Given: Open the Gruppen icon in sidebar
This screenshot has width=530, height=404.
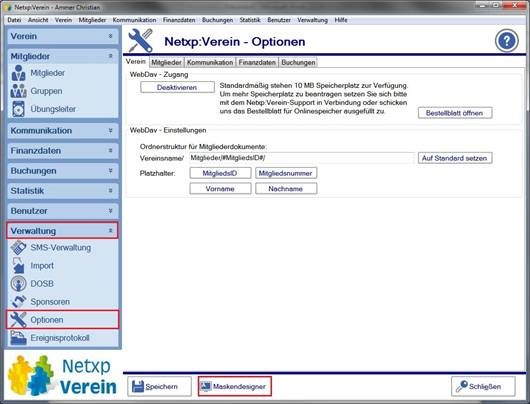Looking at the screenshot, I should [x=19, y=91].
